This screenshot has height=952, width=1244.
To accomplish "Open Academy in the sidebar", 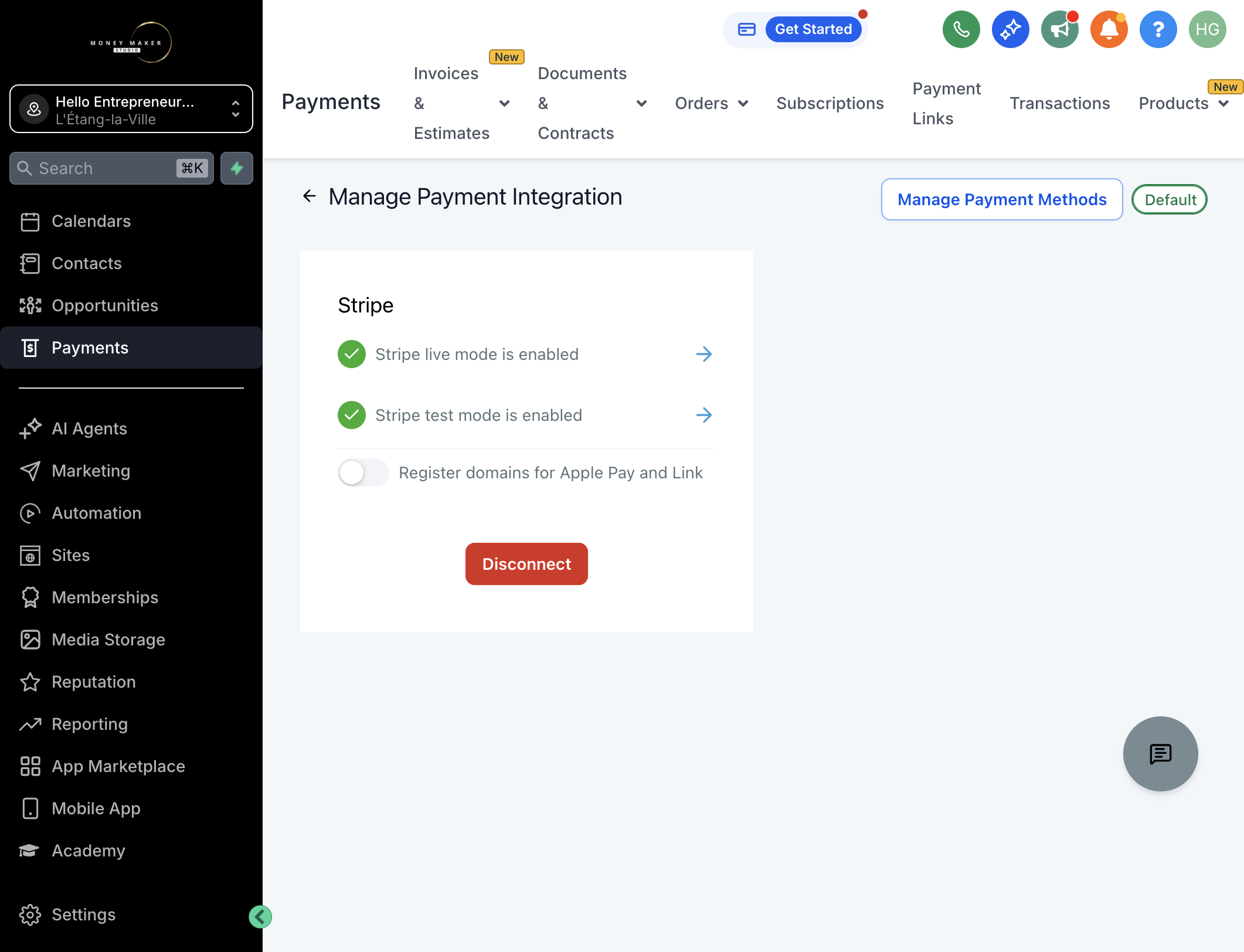I will pyautogui.click(x=131, y=851).
